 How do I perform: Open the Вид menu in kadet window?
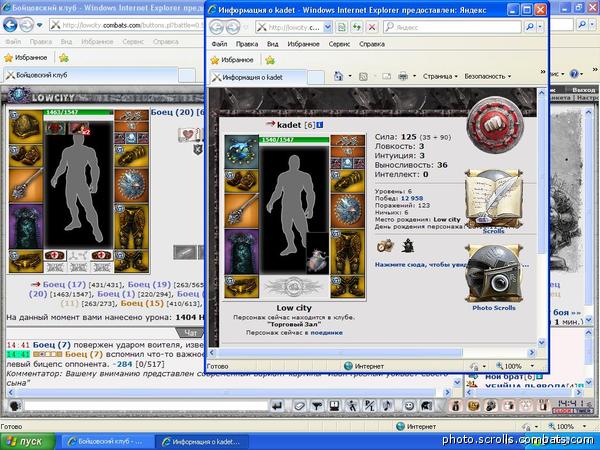click(x=272, y=44)
